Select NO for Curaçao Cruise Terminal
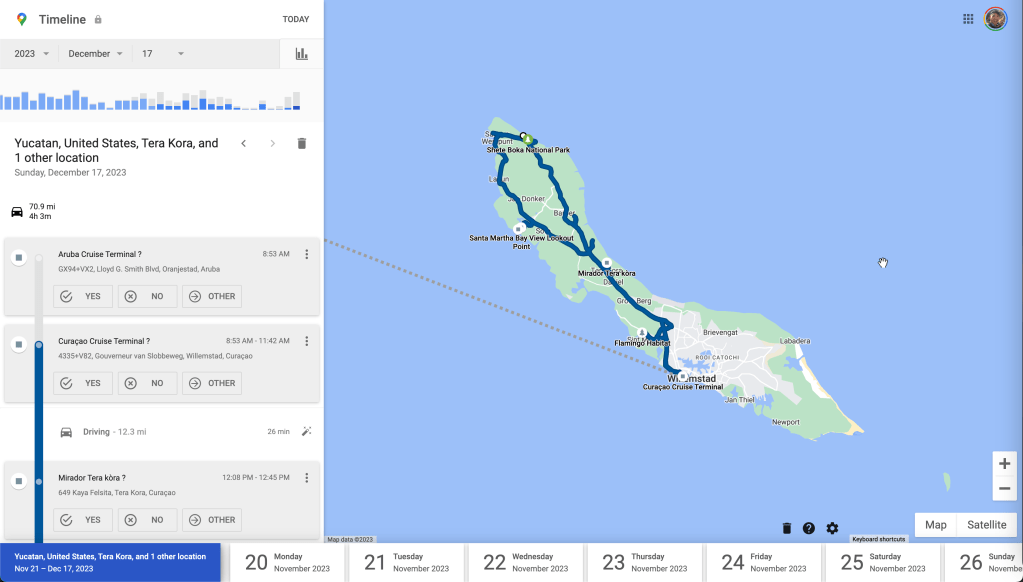The image size is (1023, 582). [x=147, y=383]
